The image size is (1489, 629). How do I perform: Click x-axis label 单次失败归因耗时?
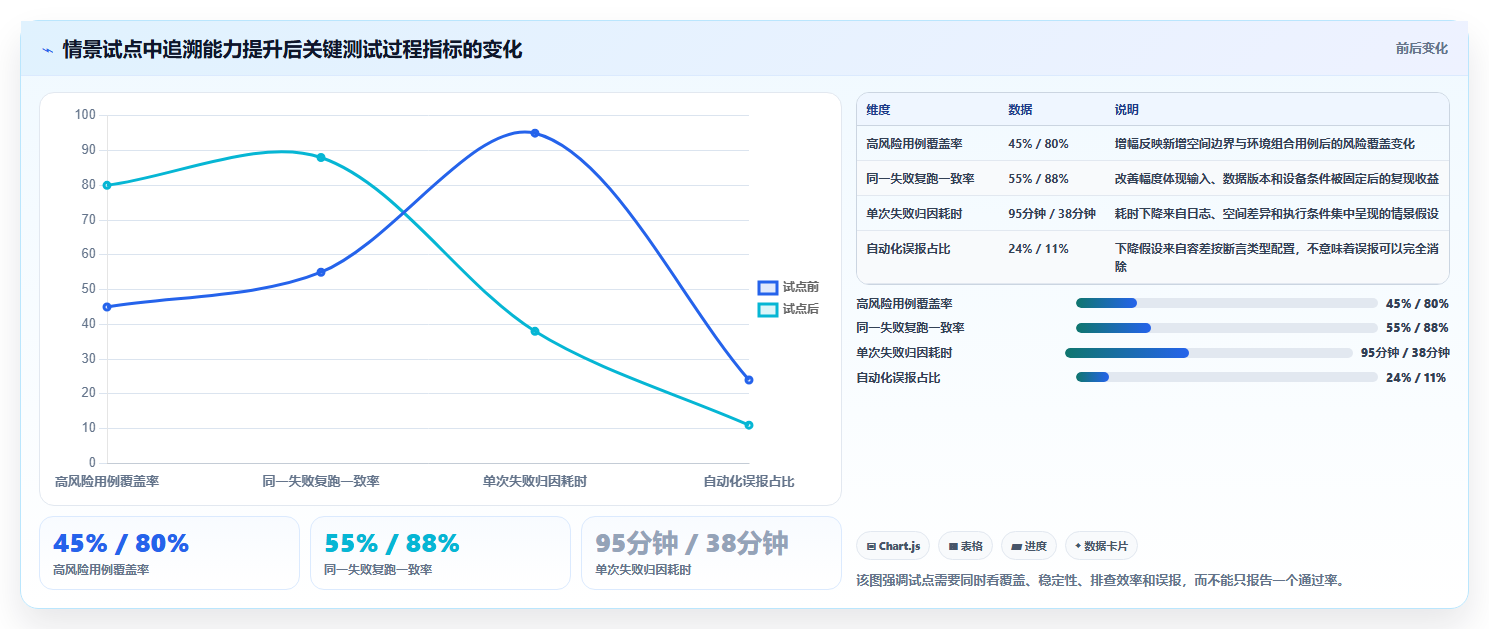pos(535,482)
